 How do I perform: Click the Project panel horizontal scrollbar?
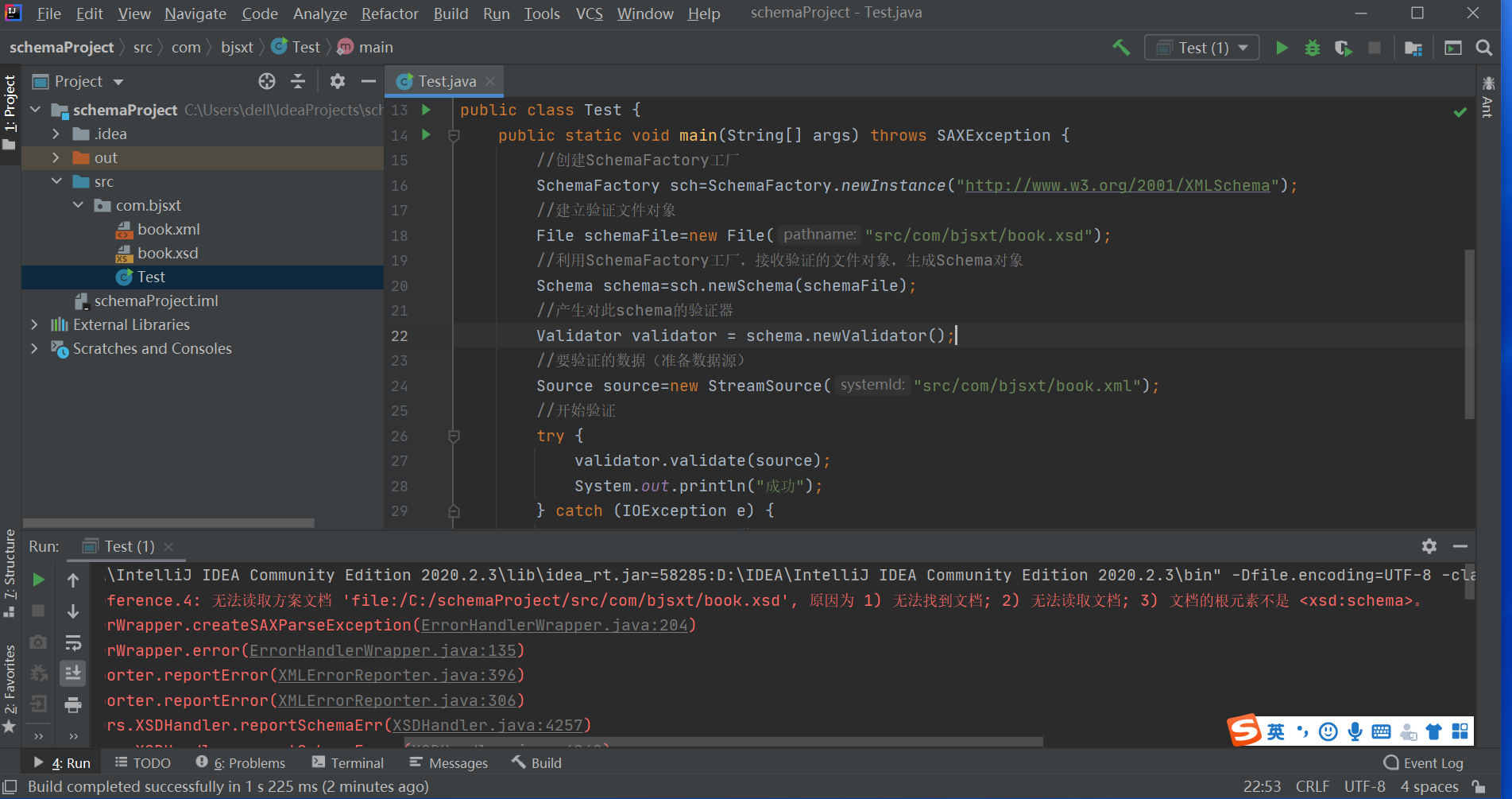(168, 523)
